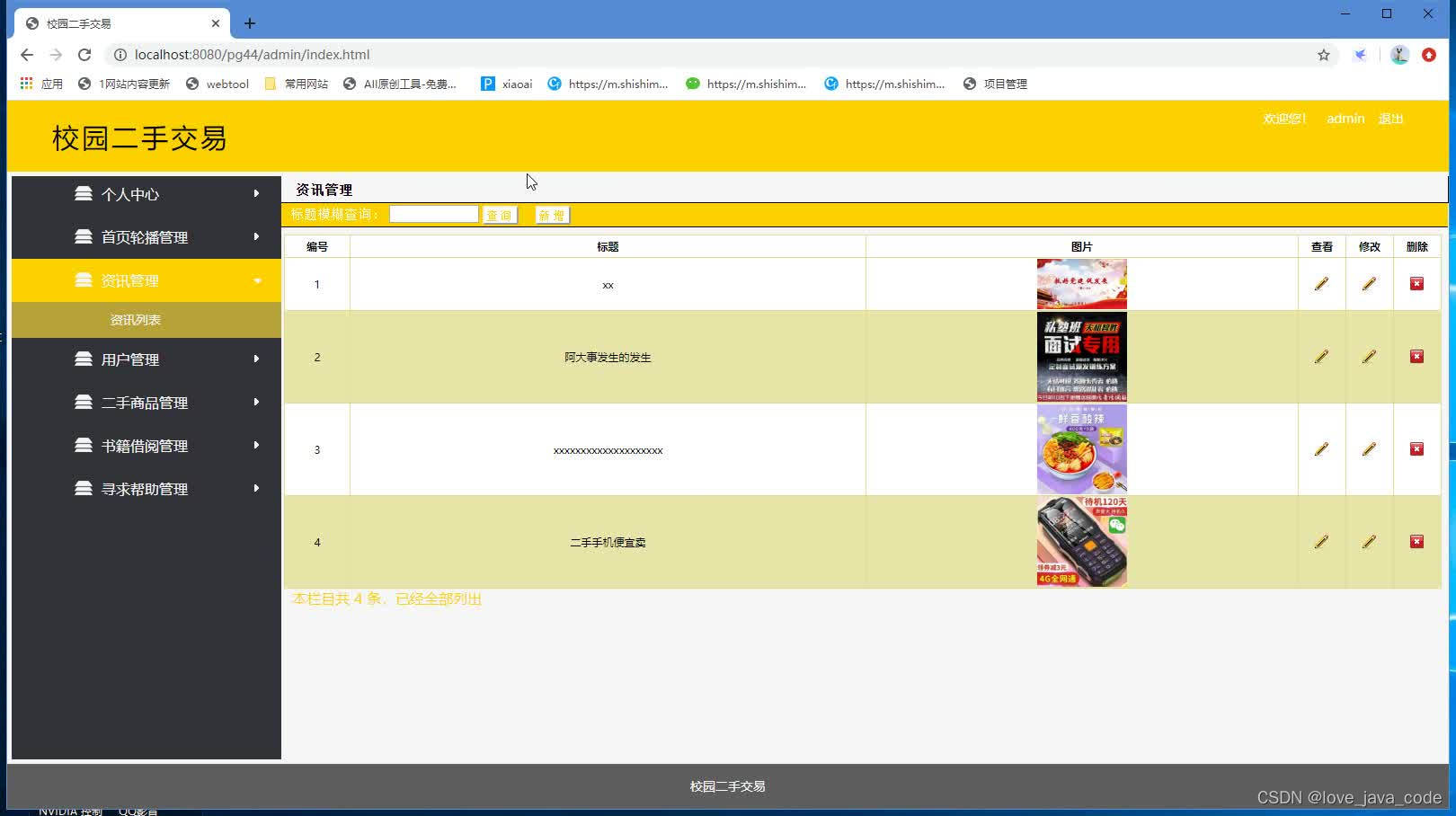Close the 校园二手交易 browser tab
This screenshot has width=1456, height=816.
(x=216, y=23)
